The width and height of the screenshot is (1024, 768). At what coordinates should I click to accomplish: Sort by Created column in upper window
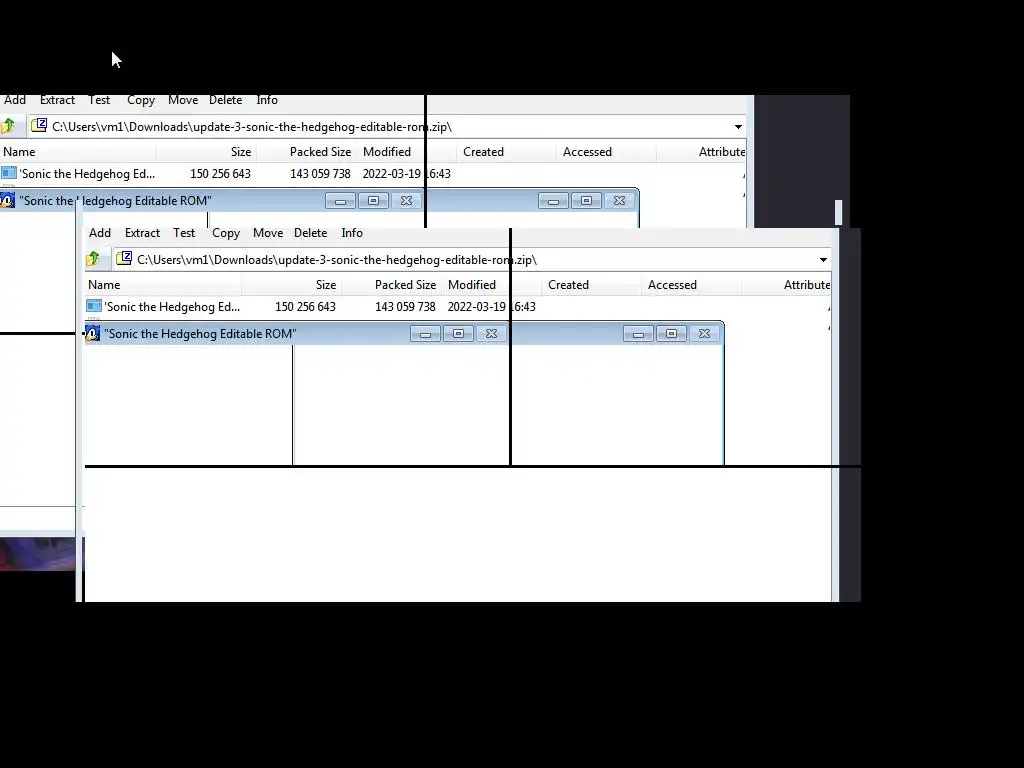tap(506, 152)
